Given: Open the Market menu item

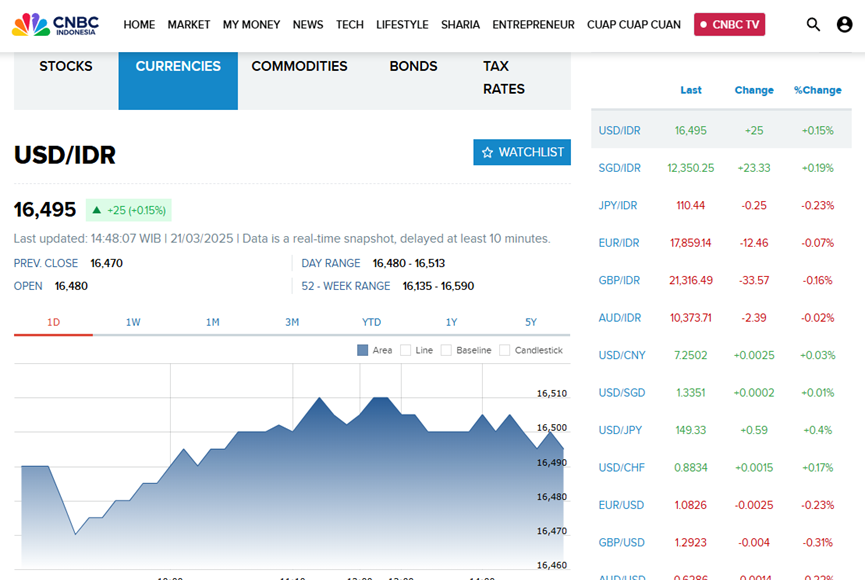Looking at the screenshot, I should coord(189,25).
